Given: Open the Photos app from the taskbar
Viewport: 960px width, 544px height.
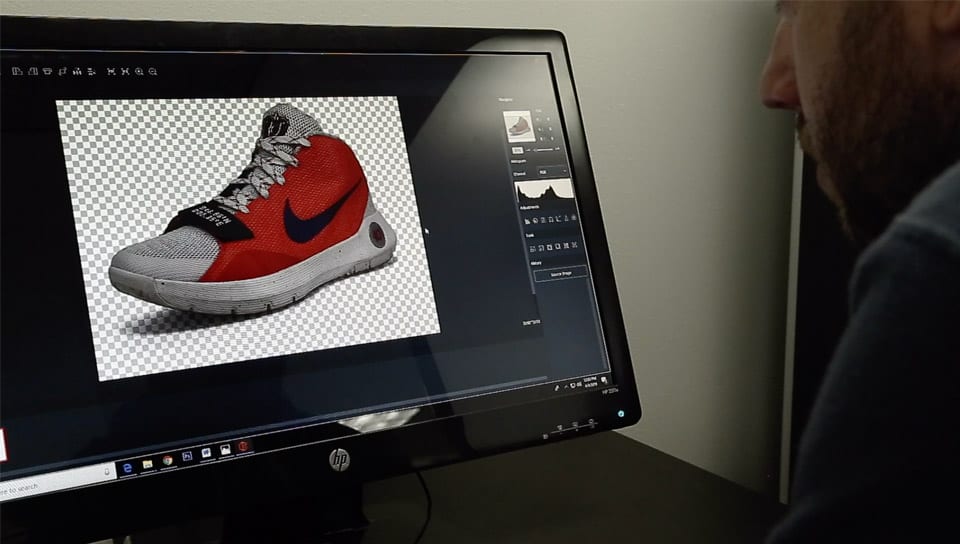Looking at the screenshot, I should pos(225,450).
